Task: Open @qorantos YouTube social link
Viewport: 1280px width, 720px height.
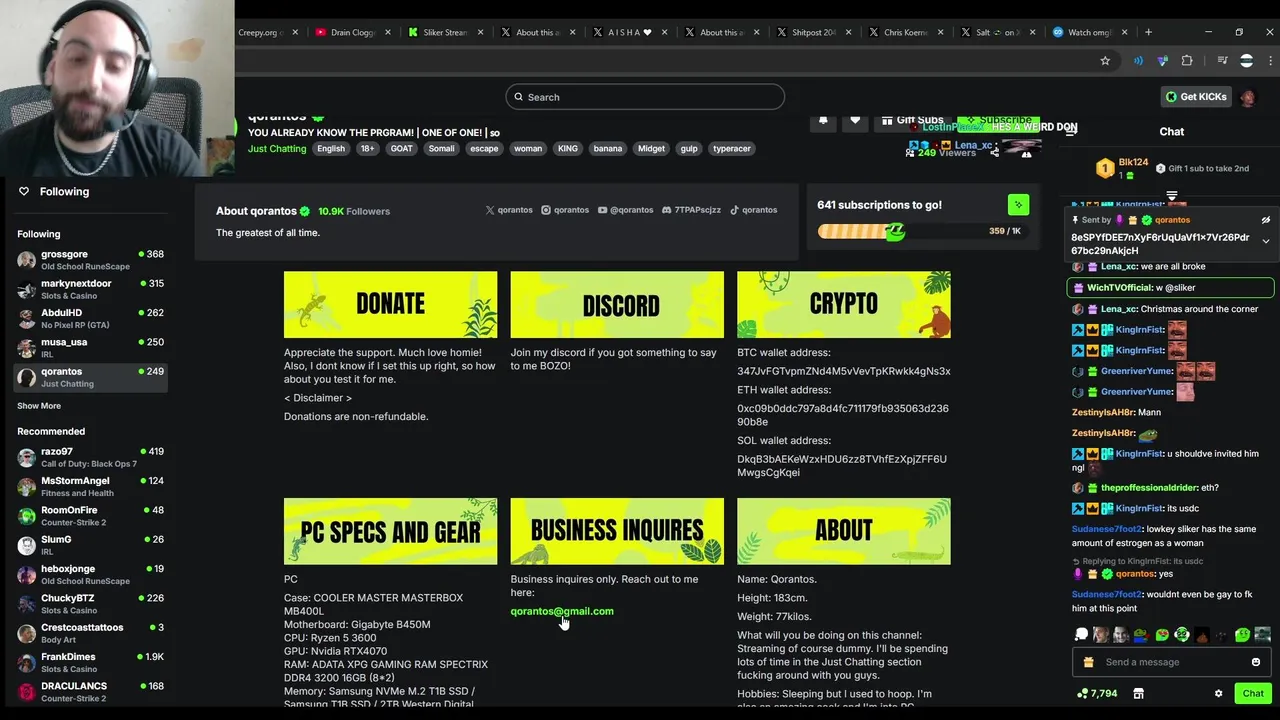Action: tap(625, 210)
